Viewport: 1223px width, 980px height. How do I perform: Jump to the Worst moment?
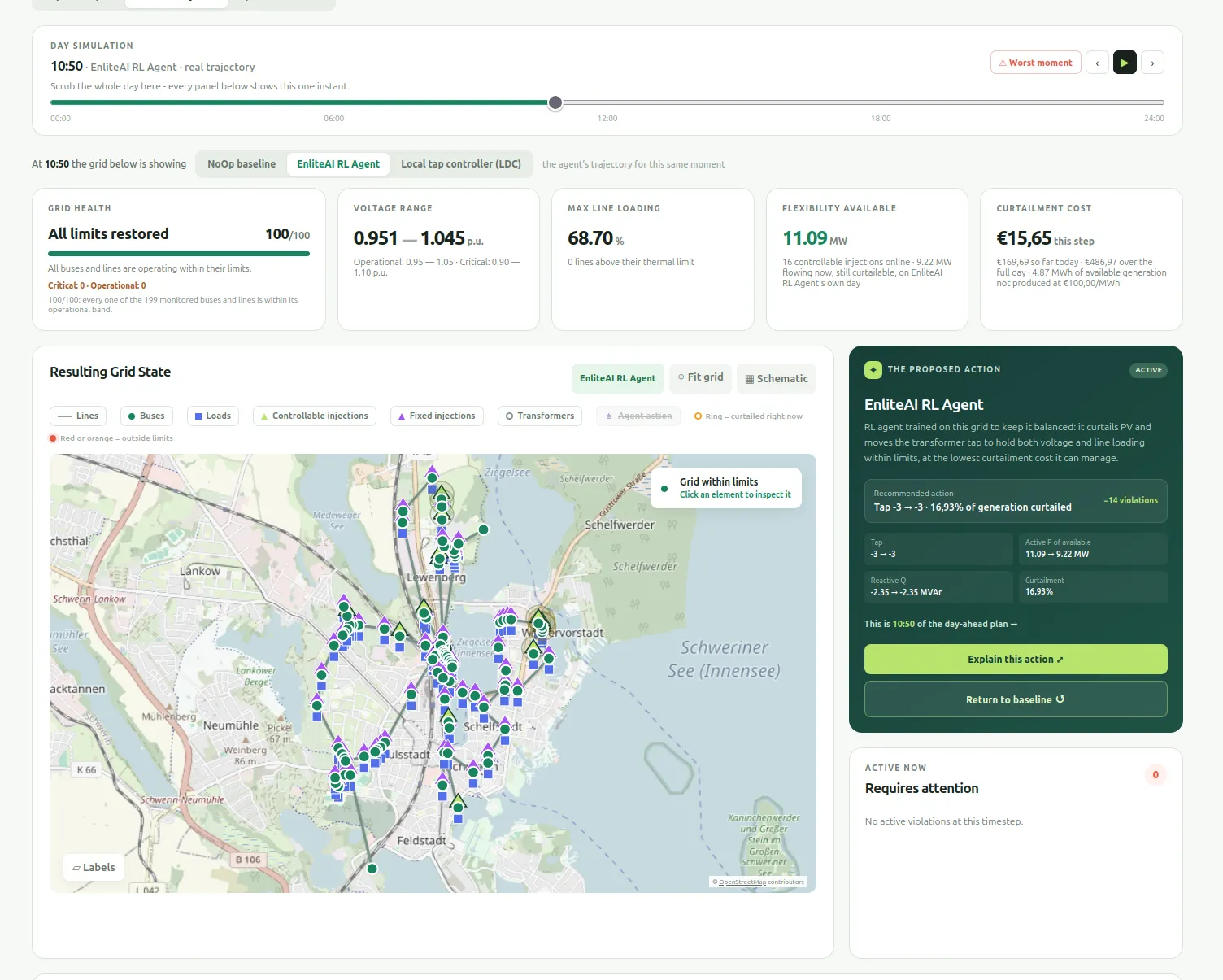[x=1035, y=63]
